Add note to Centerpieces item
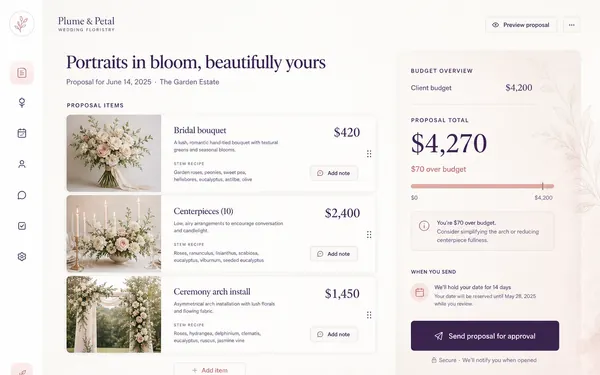 (334, 254)
